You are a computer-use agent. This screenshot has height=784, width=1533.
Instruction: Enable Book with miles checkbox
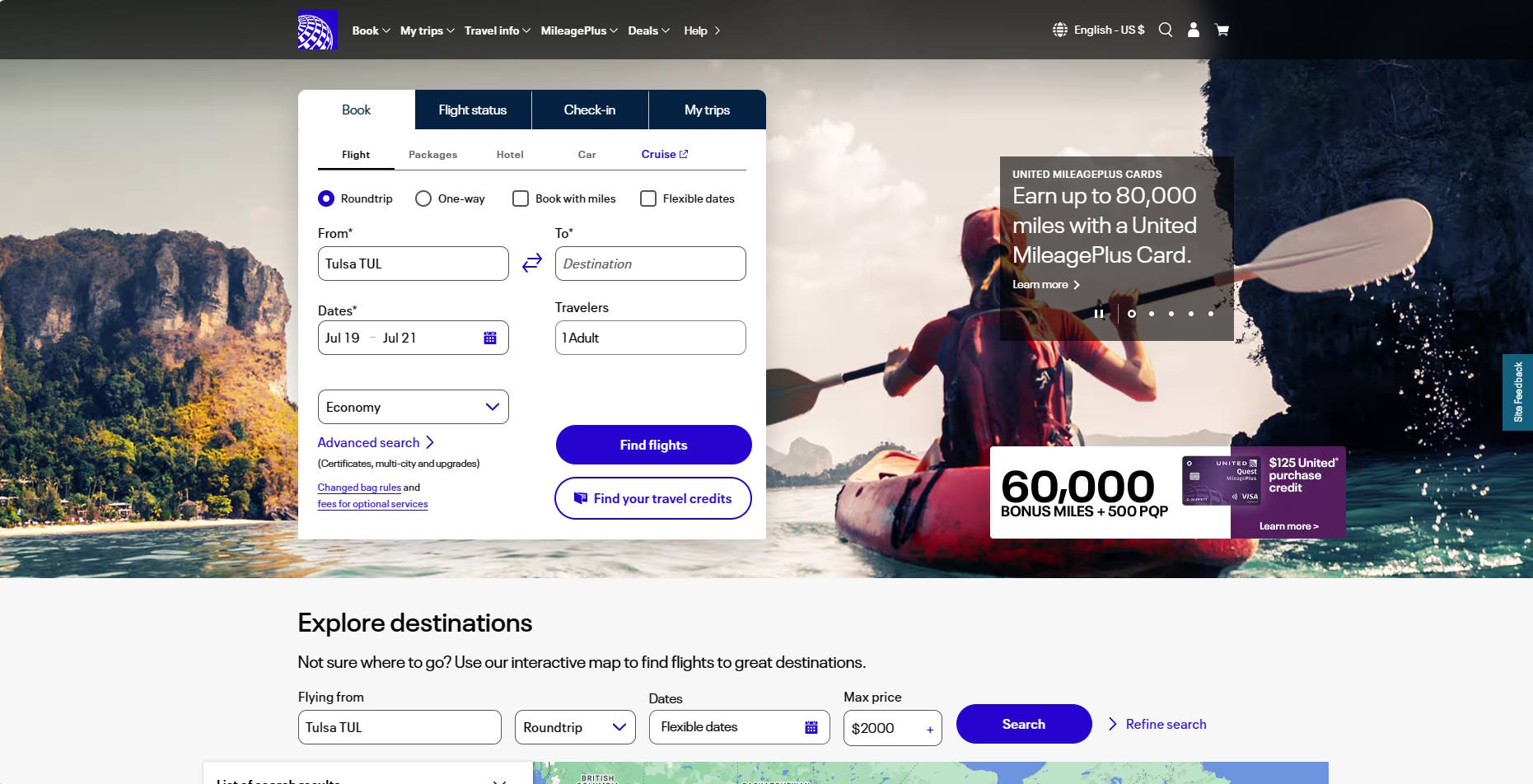pyautogui.click(x=521, y=198)
